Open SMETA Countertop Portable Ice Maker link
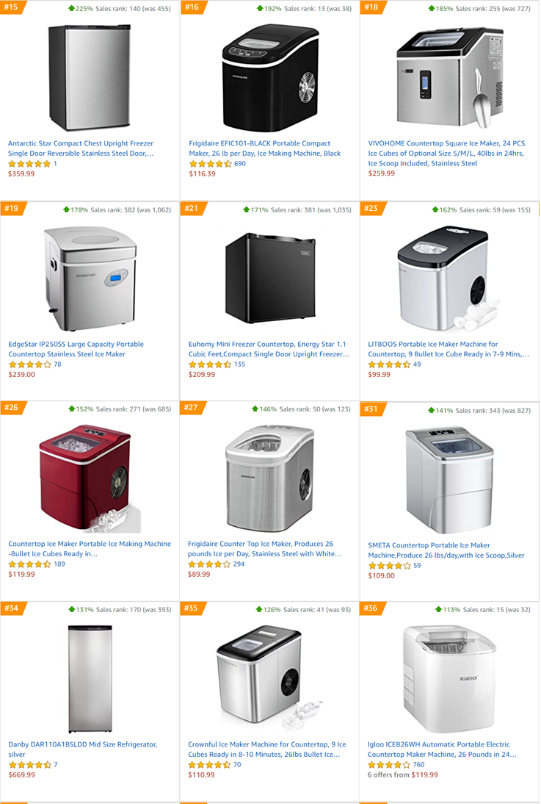This screenshot has width=541, height=804. pyautogui.click(x=446, y=550)
